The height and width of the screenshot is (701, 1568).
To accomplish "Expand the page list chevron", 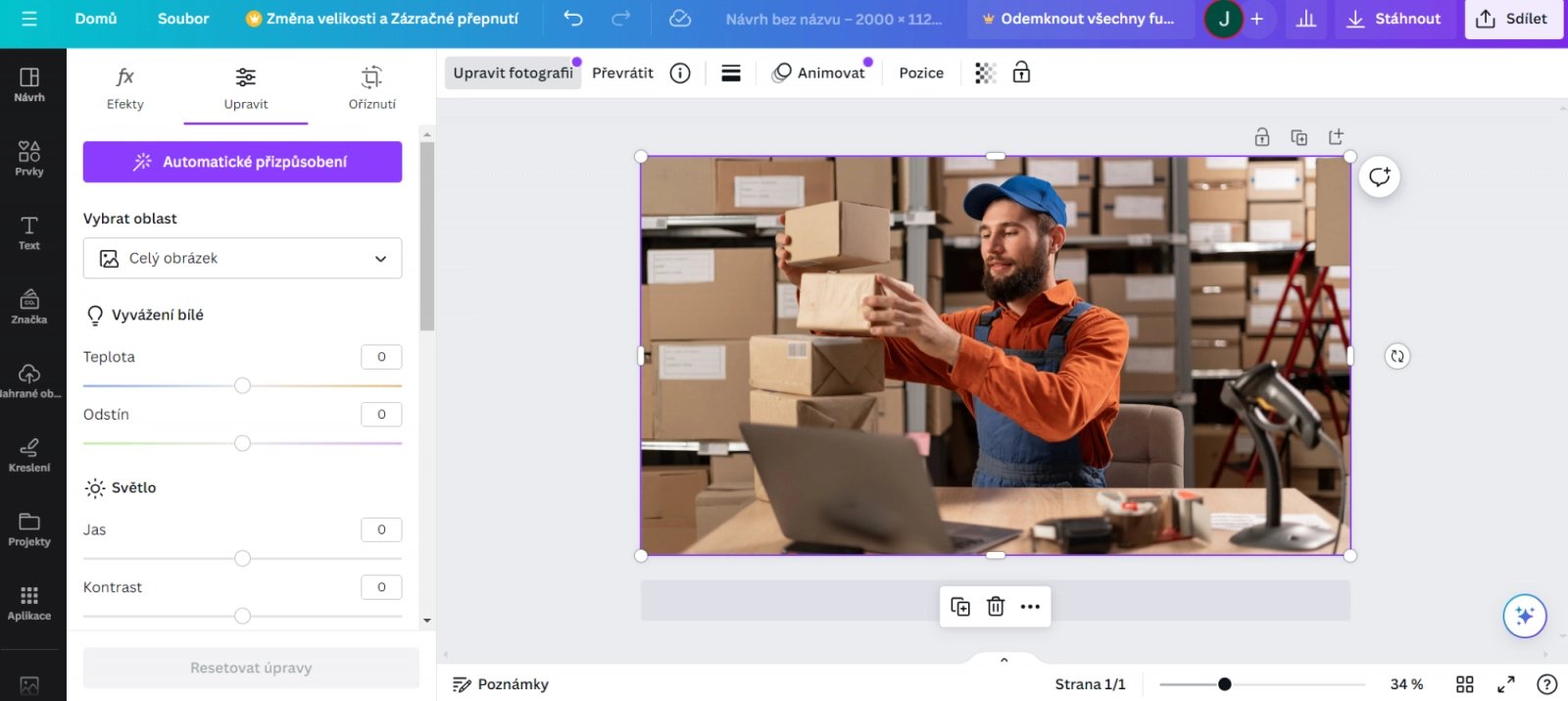I will tap(1004, 660).
